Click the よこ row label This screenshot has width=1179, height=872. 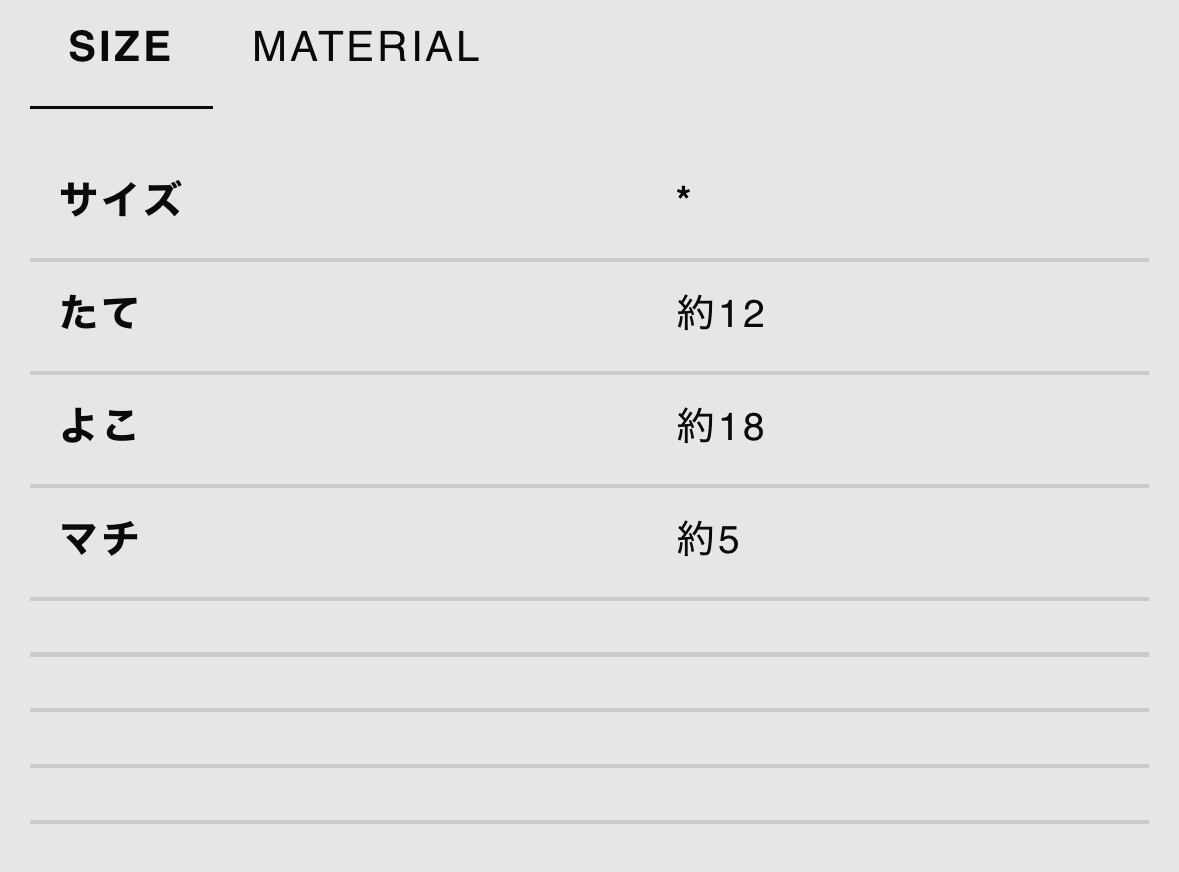(x=99, y=426)
